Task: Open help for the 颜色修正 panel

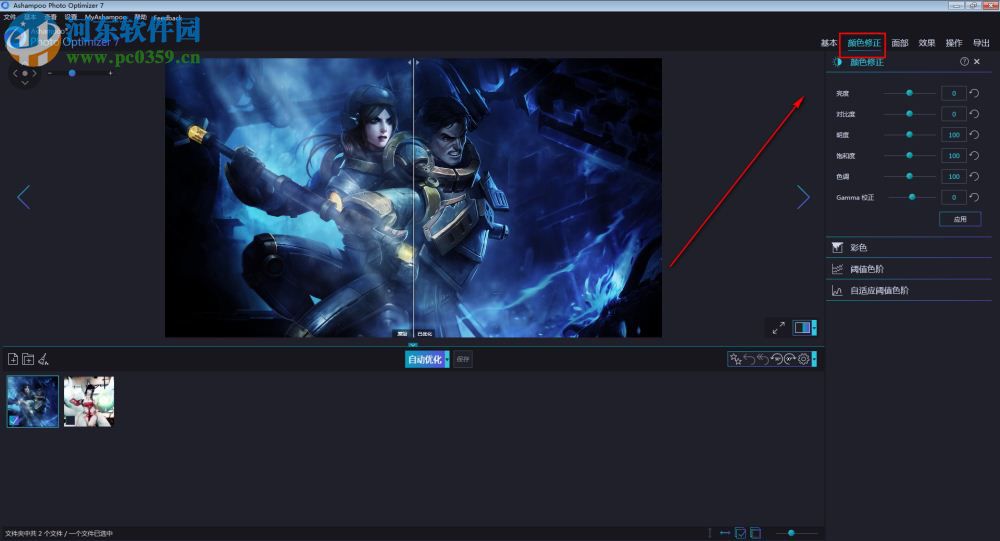Action: [x=964, y=61]
